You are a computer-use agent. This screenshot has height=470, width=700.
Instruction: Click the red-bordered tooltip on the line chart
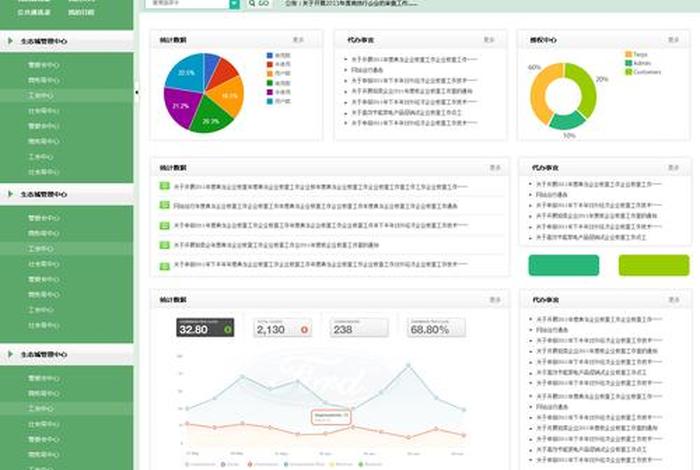331,416
